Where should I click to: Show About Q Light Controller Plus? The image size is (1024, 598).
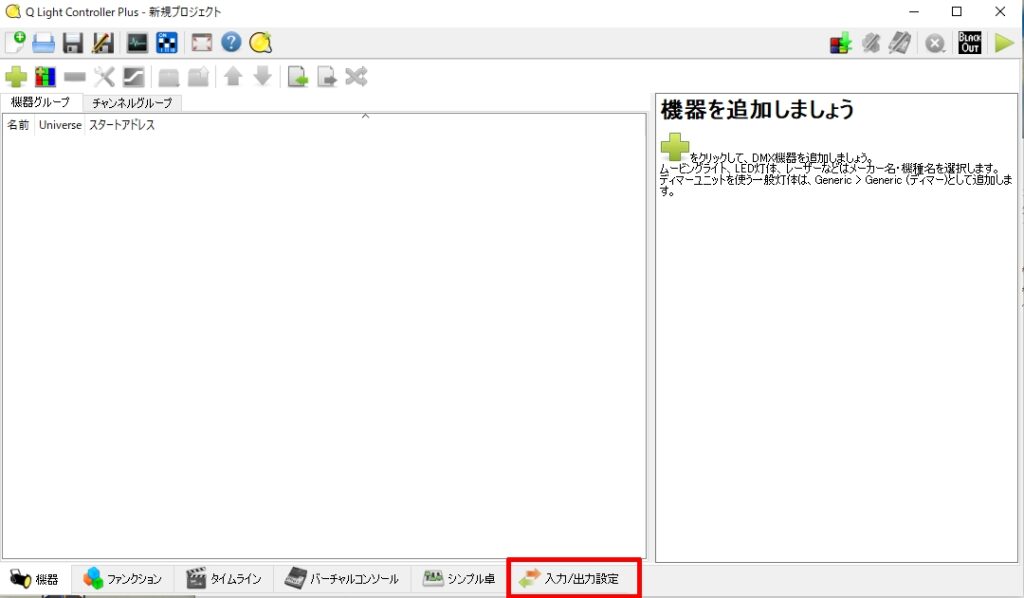click(x=261, y=42)
